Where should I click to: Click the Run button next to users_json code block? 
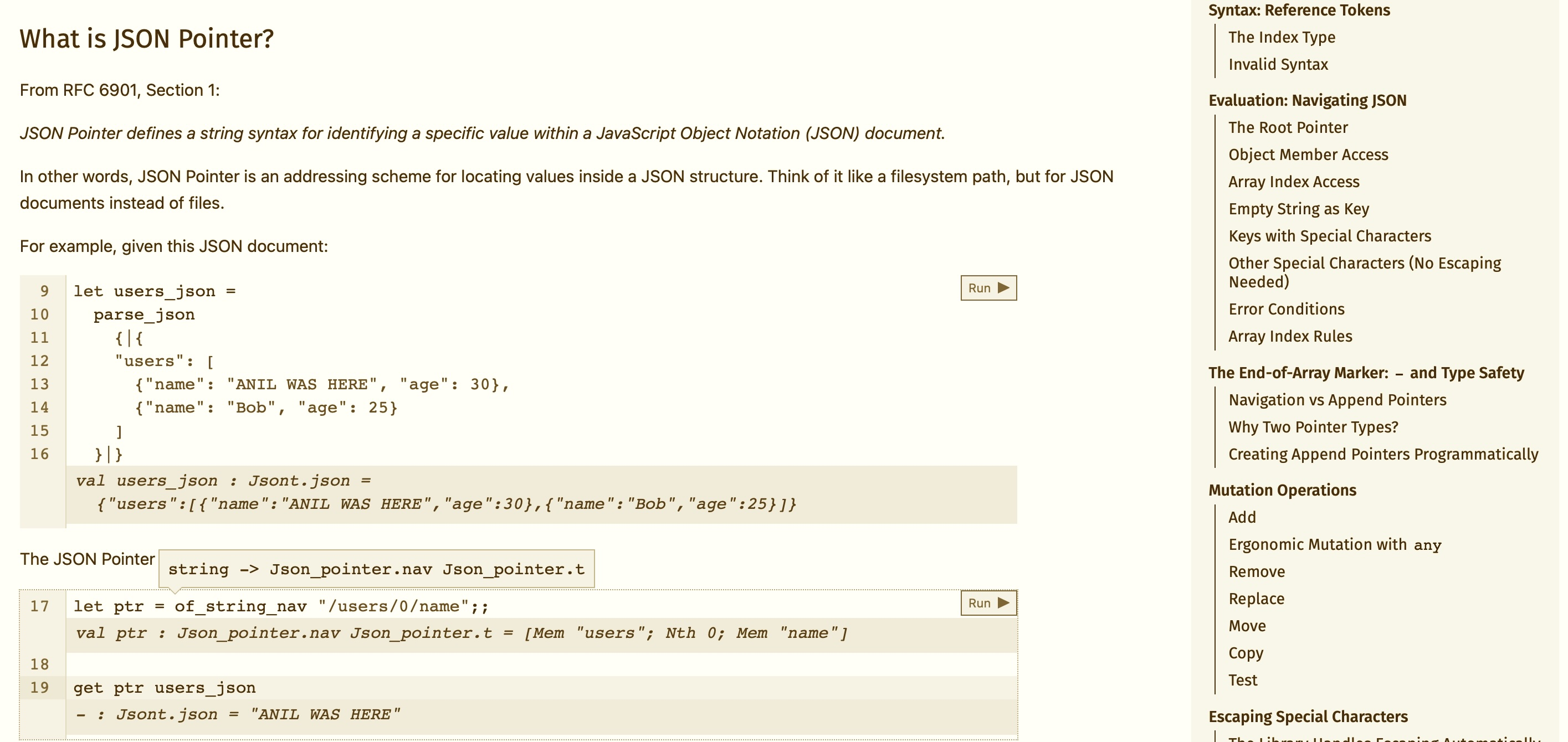[987, 288]
